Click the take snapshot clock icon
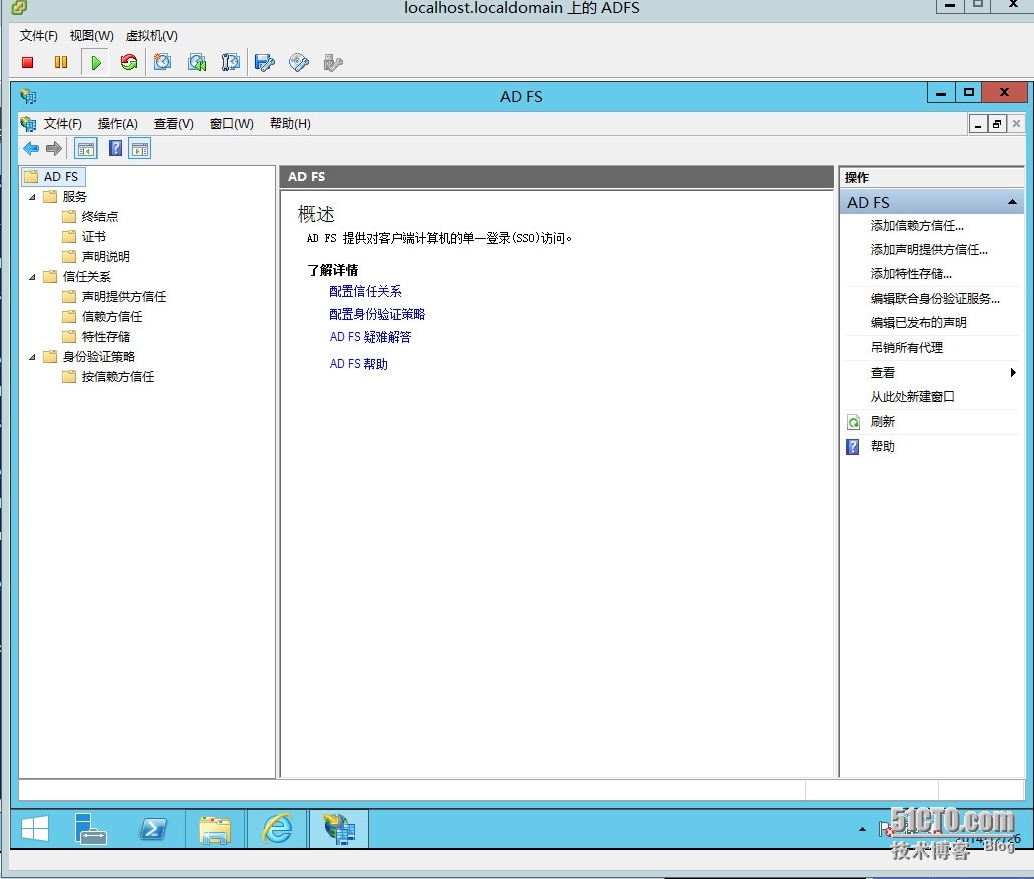The image size is (1034, 879). pyautogui.click(x=162, y=63)
